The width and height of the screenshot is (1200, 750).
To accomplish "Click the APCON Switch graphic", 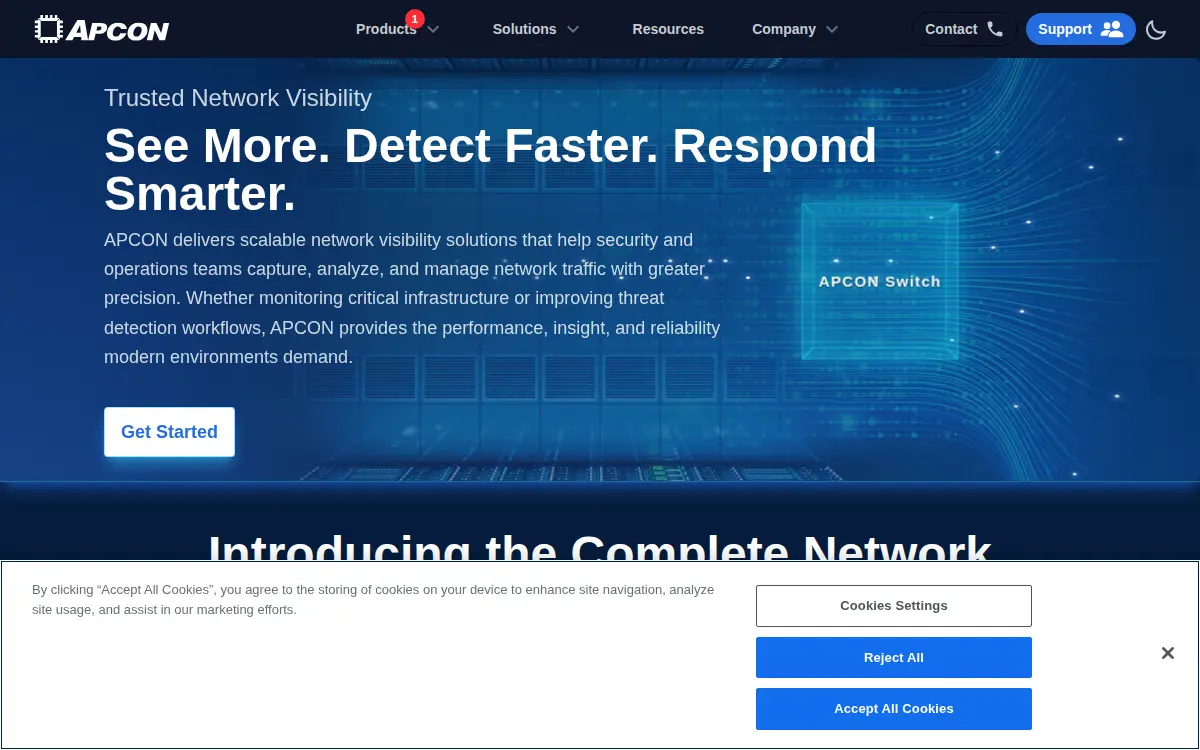I will click(x=880, y=281).
